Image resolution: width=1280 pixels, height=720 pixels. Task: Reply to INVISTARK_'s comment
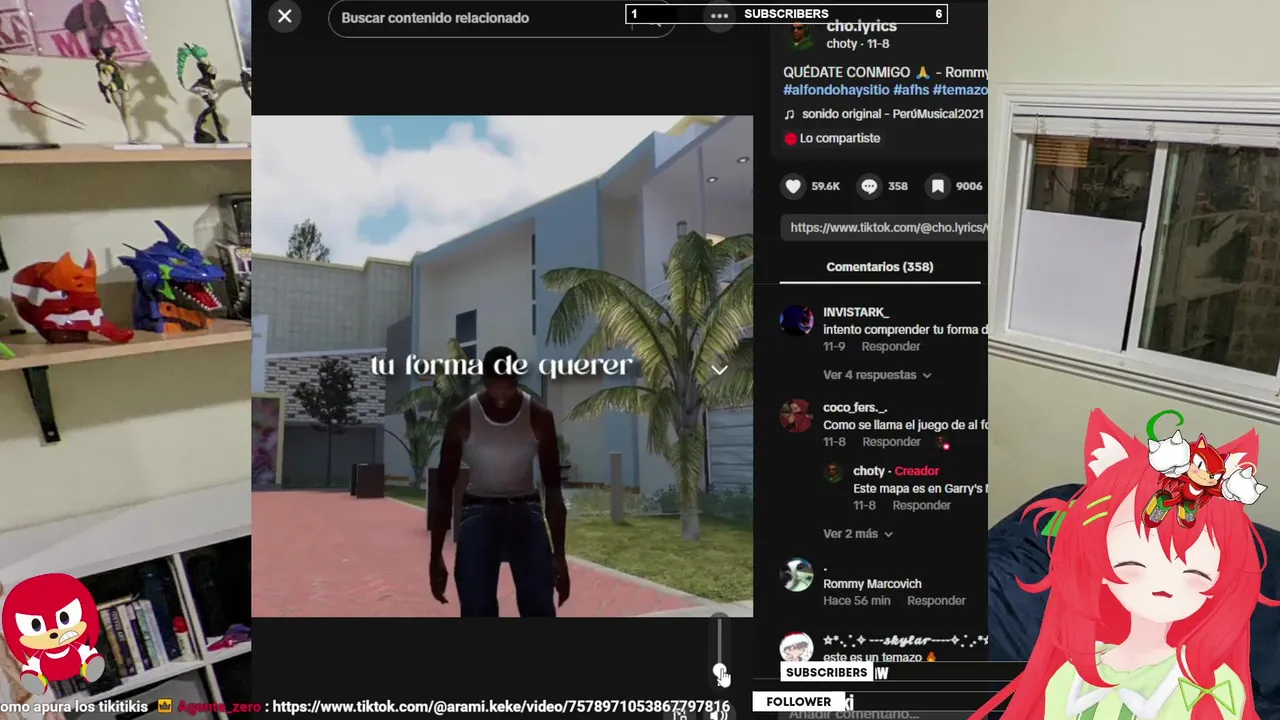pos(891,346)
